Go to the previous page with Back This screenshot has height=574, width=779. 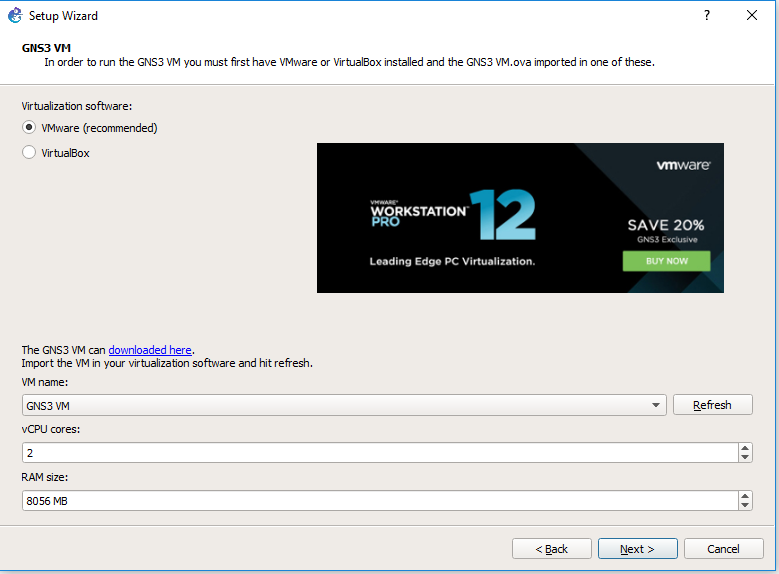551,549
